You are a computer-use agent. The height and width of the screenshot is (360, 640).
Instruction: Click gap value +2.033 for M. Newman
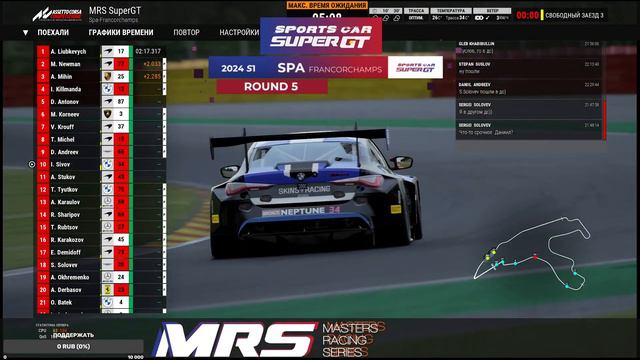[x=152, y=64]
